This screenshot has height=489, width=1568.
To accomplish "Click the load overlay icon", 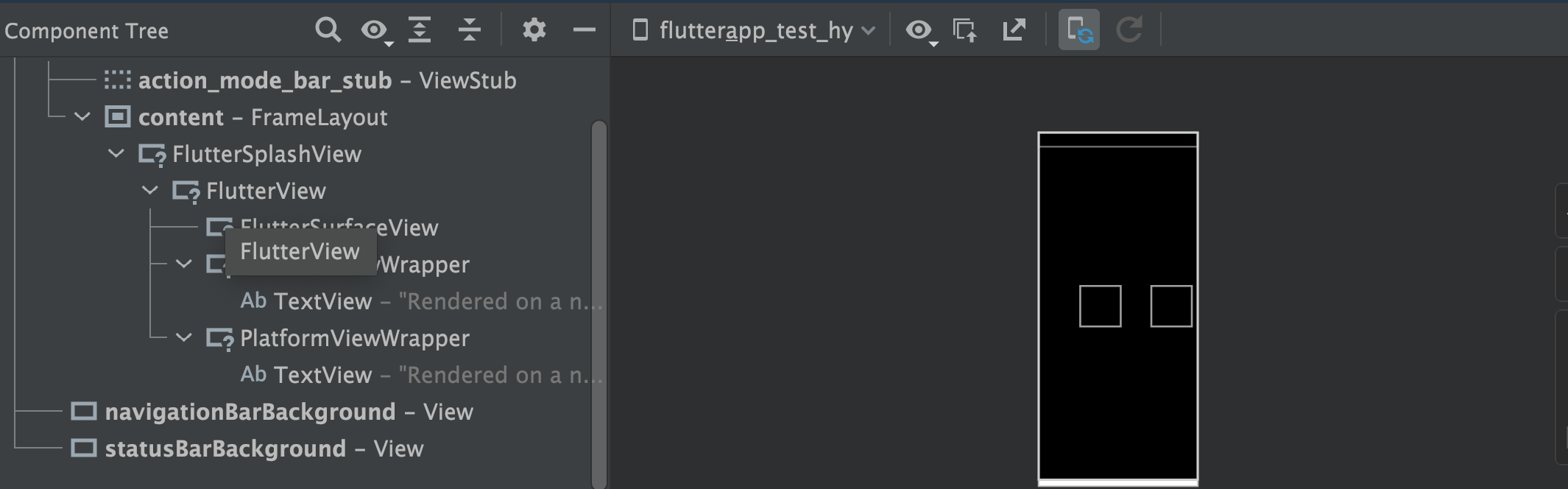I will pos(965,30).
